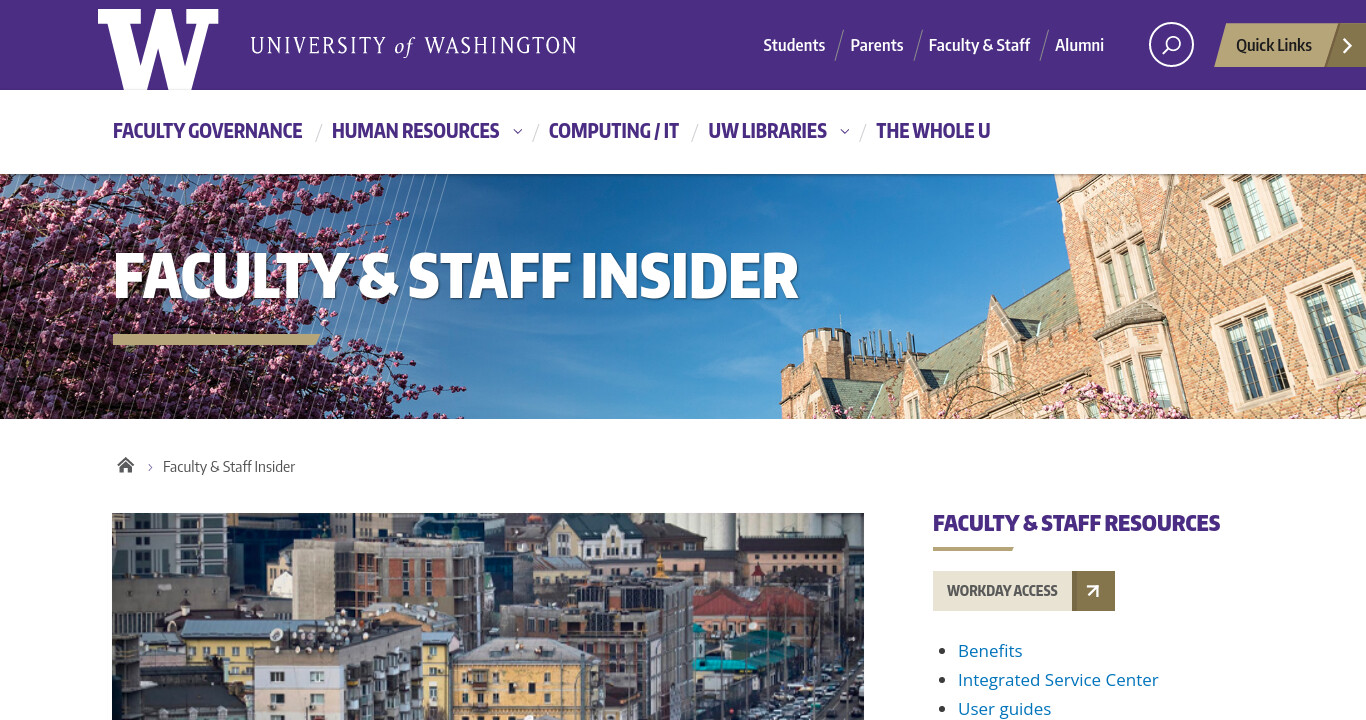Open search with the magnifier icon

[x=1171, y=45]
